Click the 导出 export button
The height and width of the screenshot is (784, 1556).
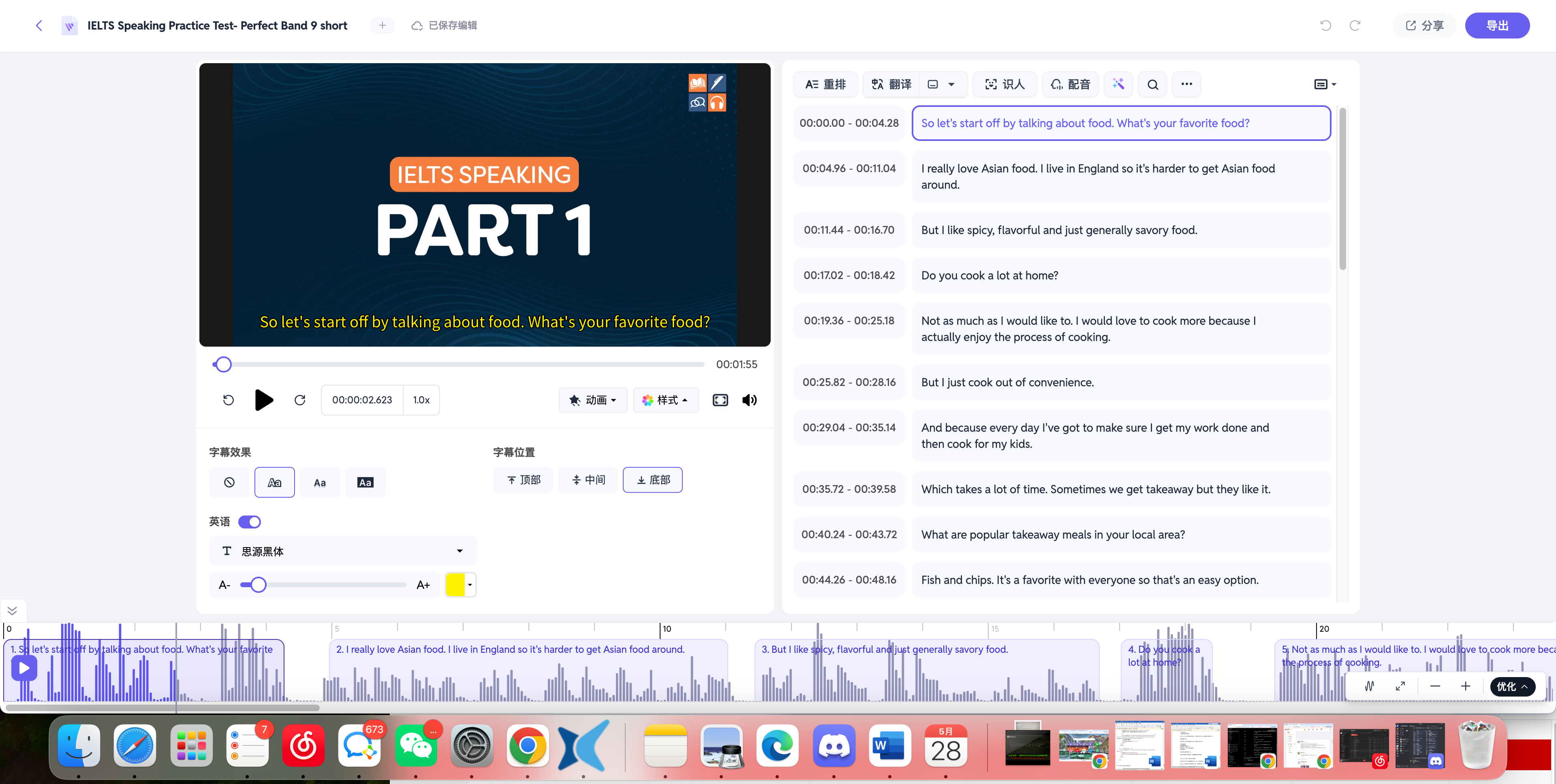click(1497, 26)
